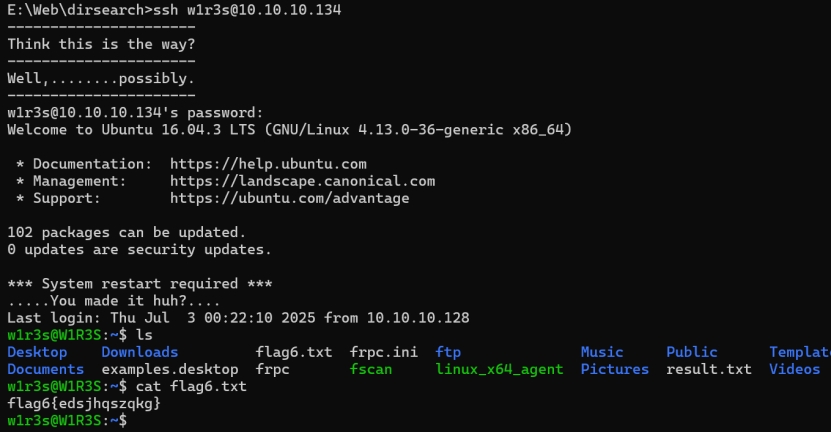Click the linux_x64_agent executable name

pyautogui.click(x=499, y=370)
